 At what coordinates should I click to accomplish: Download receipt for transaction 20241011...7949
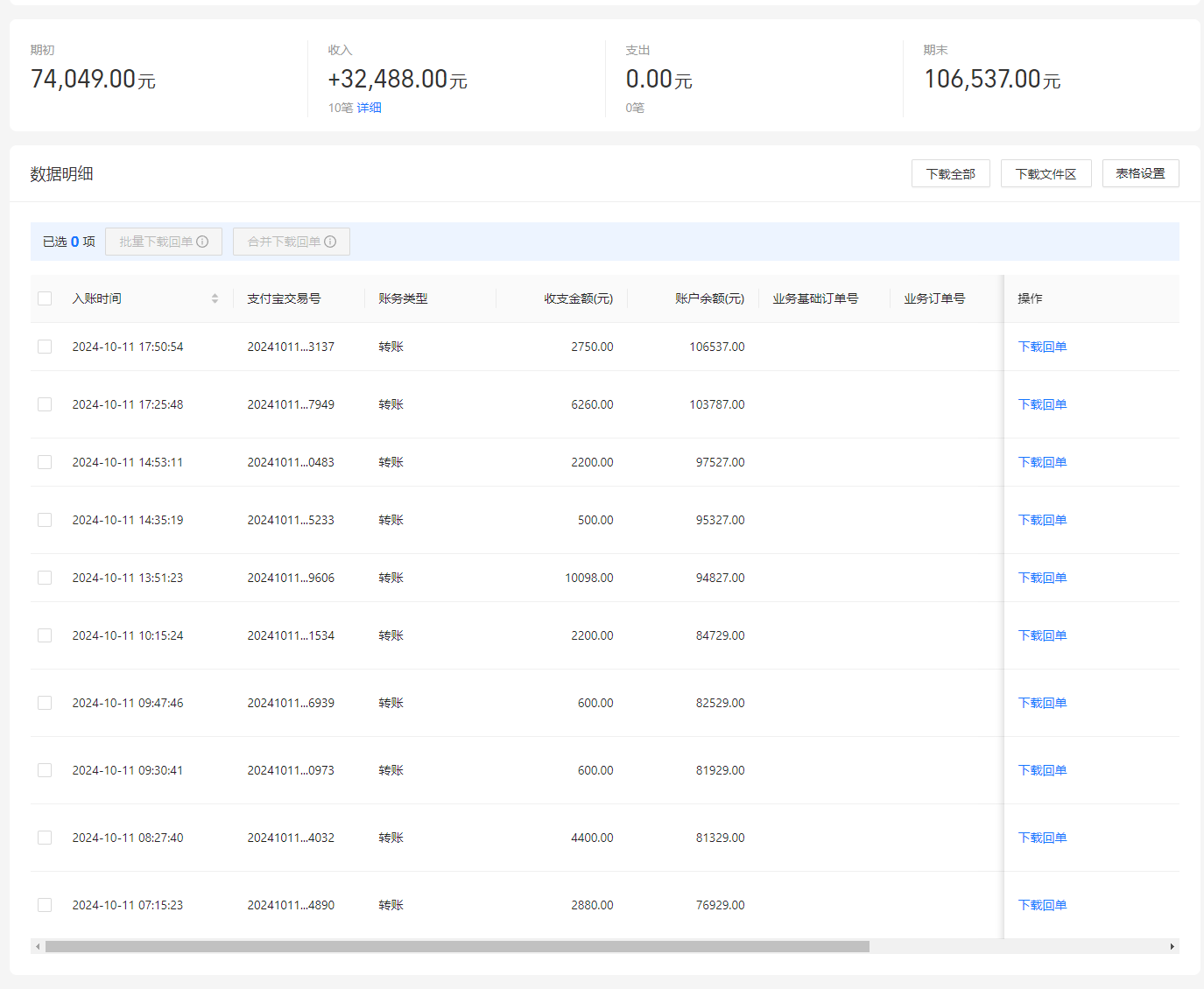click(1042, 404)
